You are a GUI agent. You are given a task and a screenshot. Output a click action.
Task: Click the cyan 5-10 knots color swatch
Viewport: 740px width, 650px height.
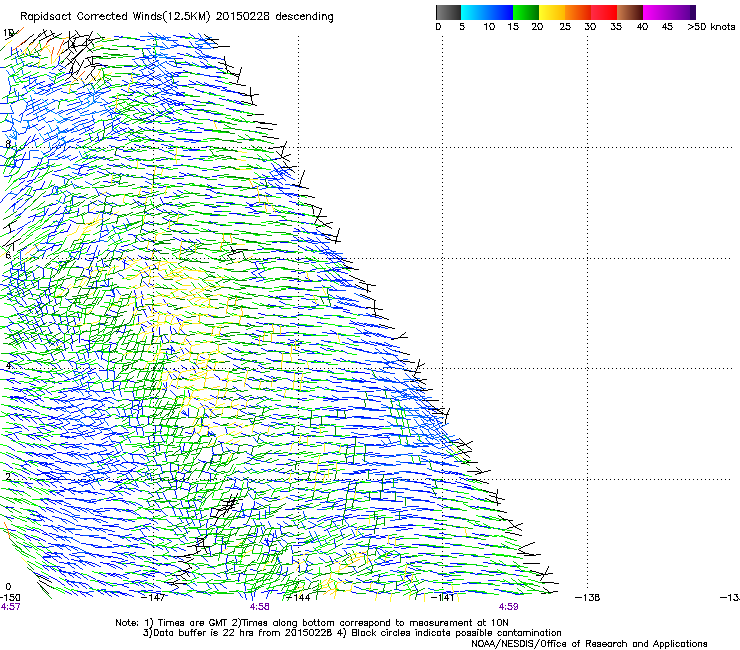473,12
